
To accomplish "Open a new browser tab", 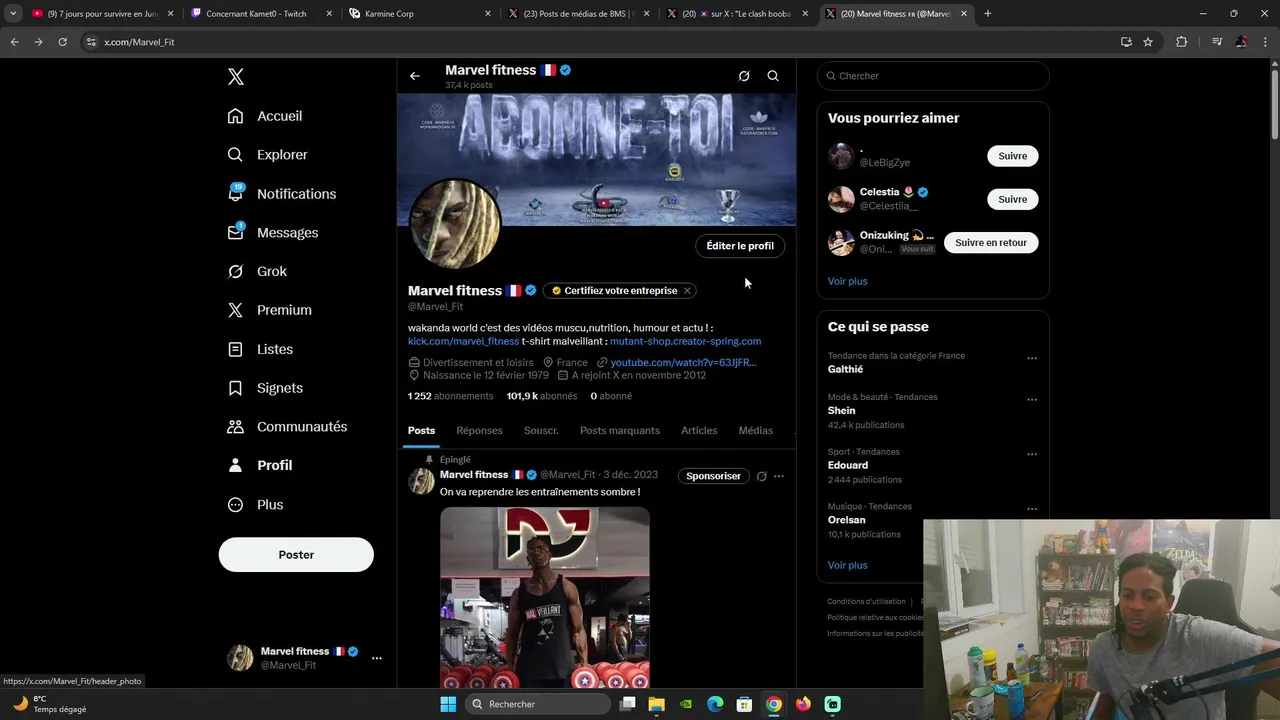I will pyautogui.click(x=988, y=14).
